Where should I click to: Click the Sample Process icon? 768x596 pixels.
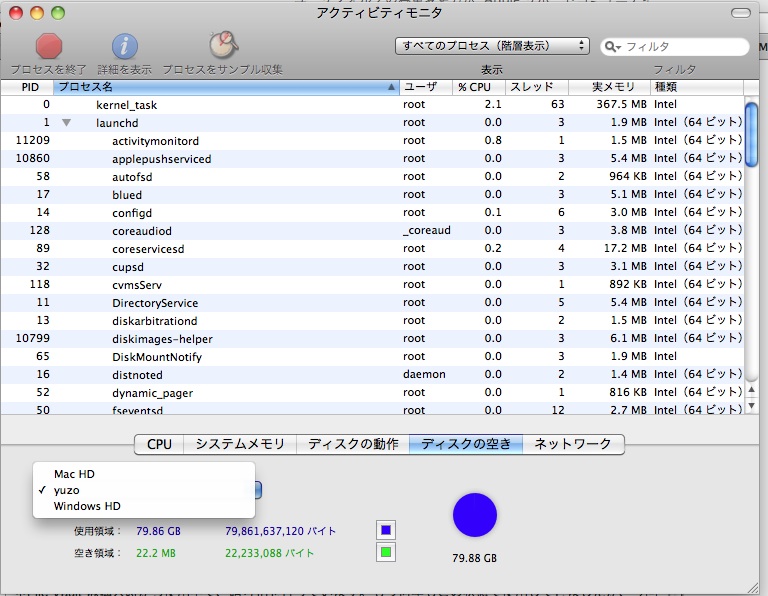[222, 46]
